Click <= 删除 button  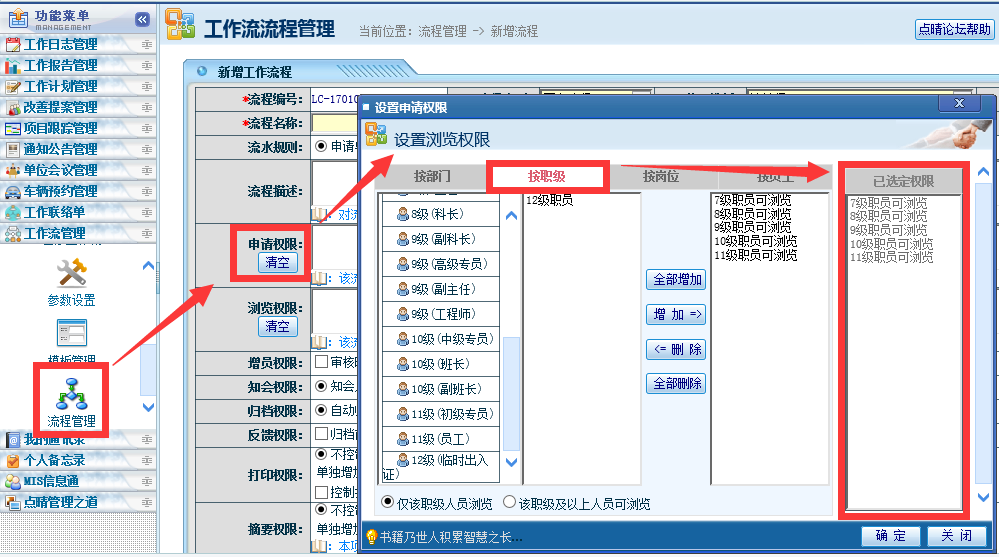pyautogui.click(x=677, y=349)
